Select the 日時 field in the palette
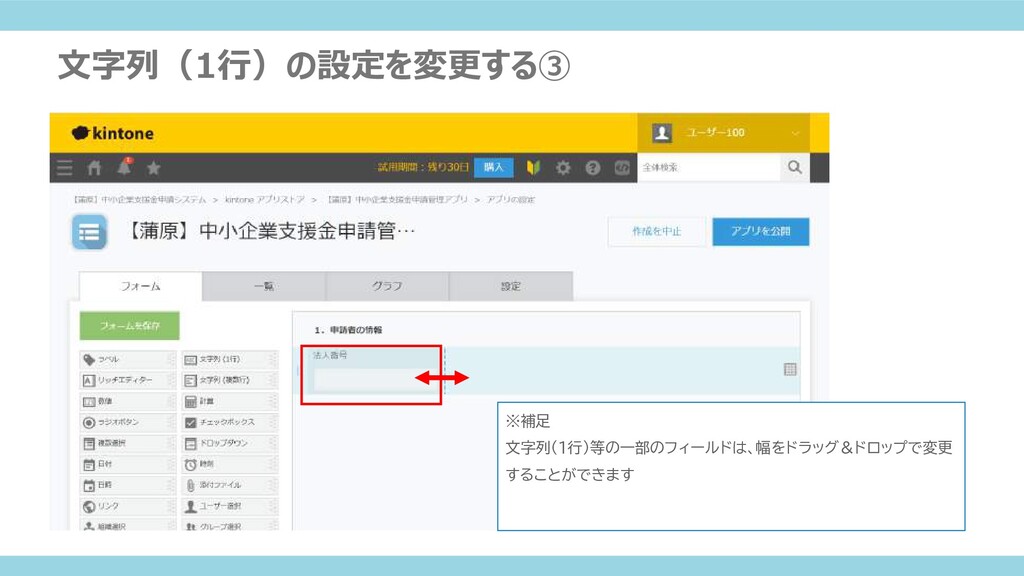1024x576 pixels. [127, 485]
